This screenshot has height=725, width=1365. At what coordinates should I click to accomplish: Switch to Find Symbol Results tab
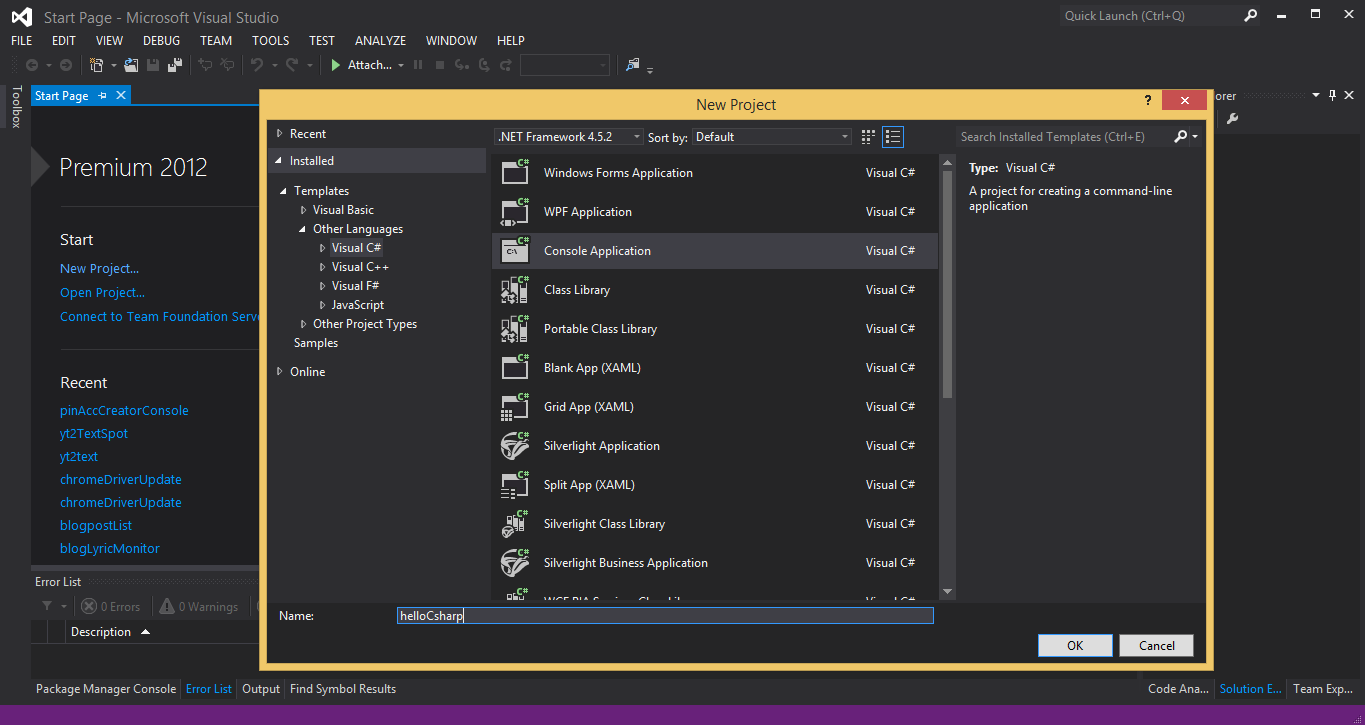(343, 689)
